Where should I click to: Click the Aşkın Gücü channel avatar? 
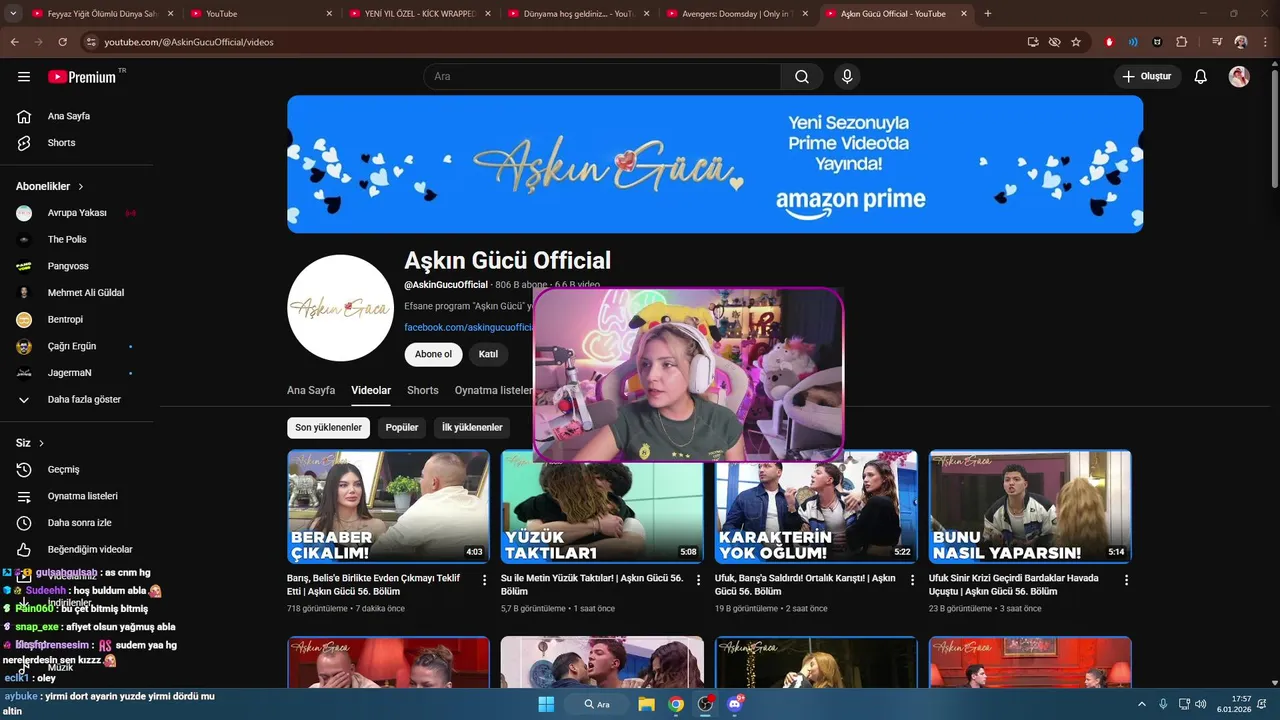tap(340, 308)
